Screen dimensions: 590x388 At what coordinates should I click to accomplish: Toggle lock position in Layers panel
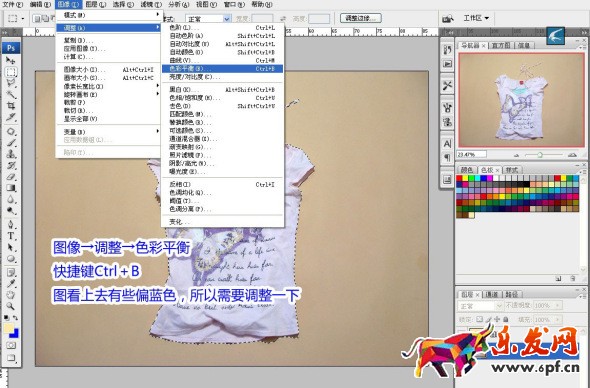coord(497,319)
